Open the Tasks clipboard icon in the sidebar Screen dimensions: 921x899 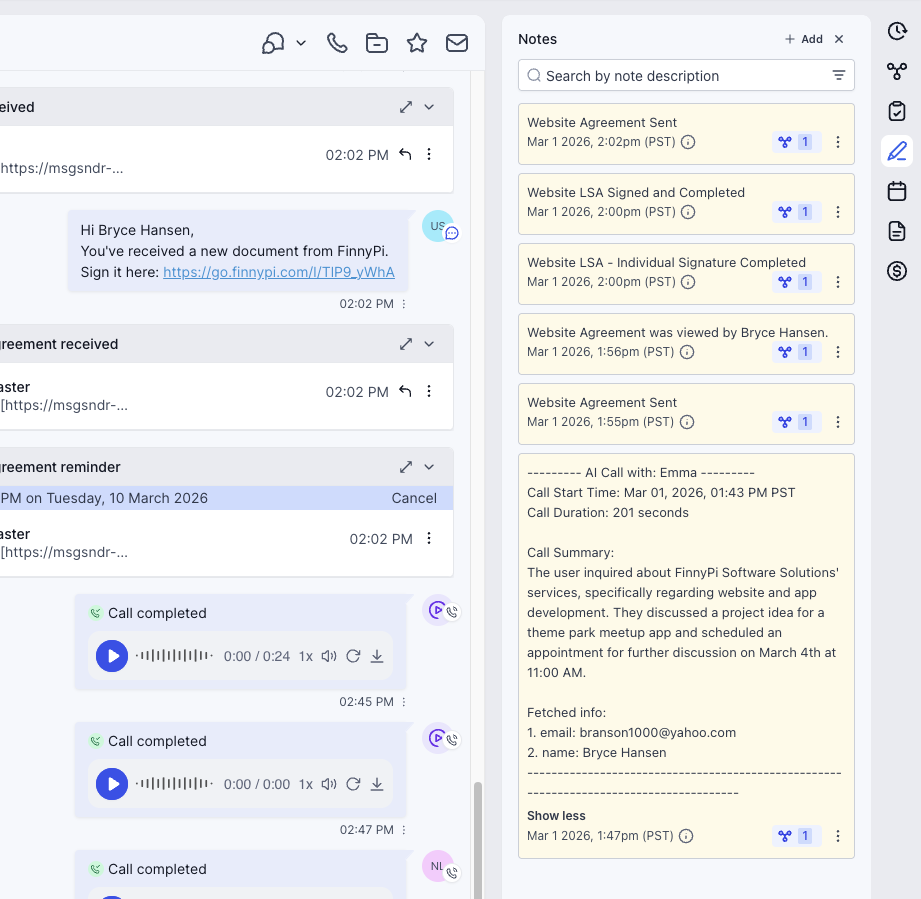pyautogui.click(x=897, y=111)
